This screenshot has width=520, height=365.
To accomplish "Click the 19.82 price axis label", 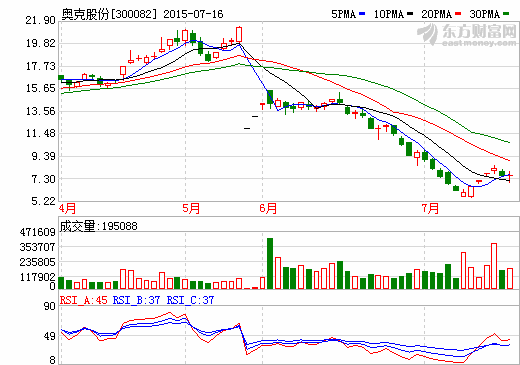I will click(x=41, y=43).
